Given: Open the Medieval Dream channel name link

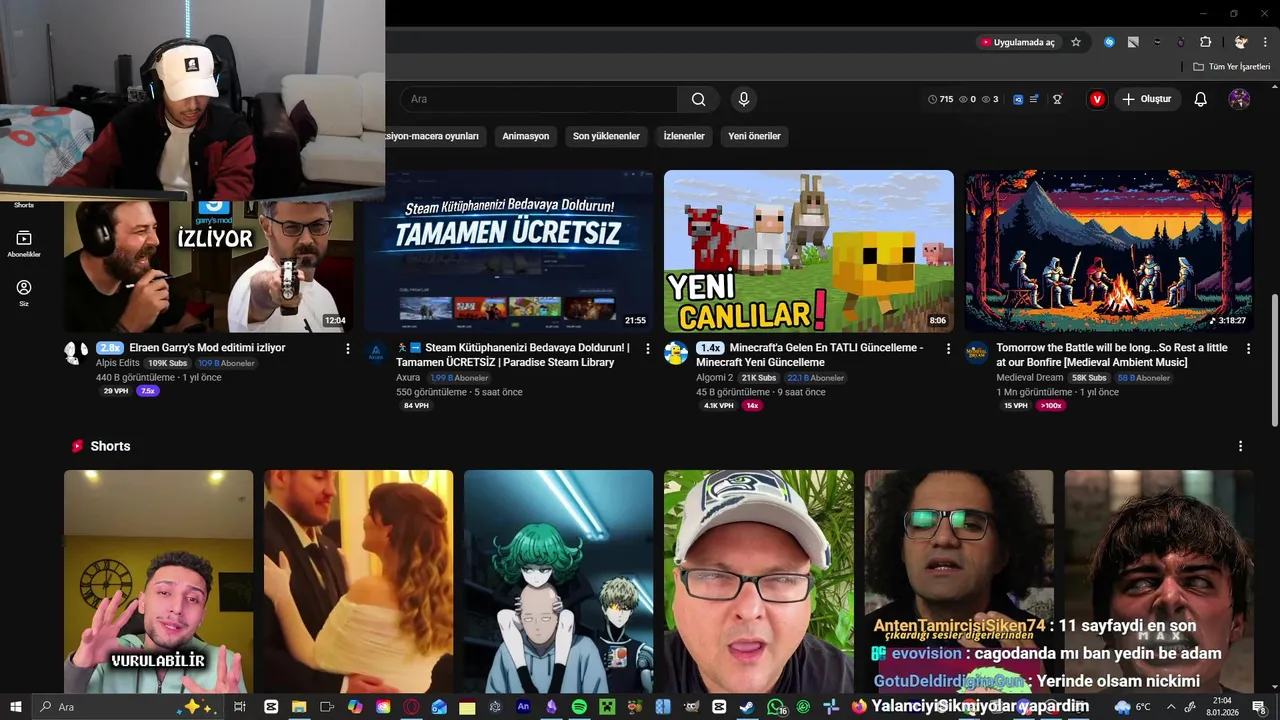Looking at the screenshot, I should coord(1030,378).
